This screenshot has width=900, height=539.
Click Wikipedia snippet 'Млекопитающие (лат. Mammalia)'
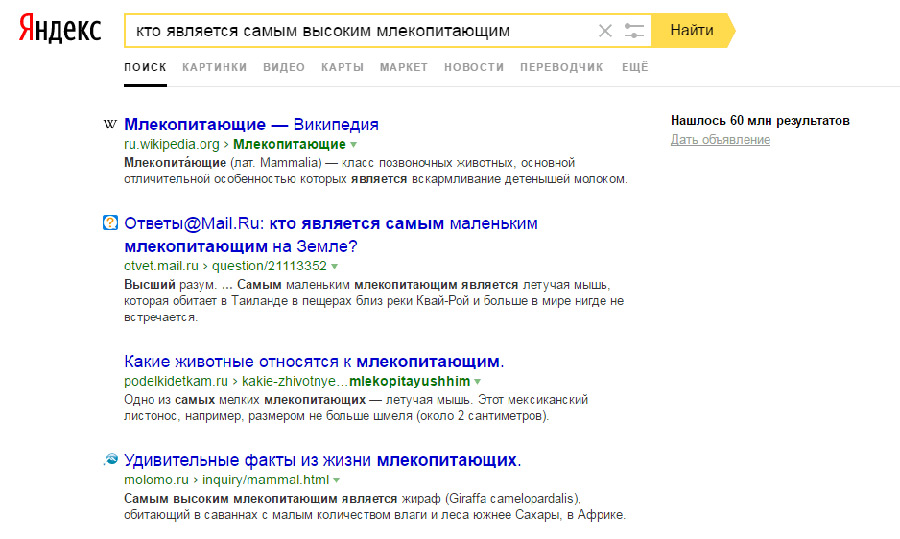(222, 162)
